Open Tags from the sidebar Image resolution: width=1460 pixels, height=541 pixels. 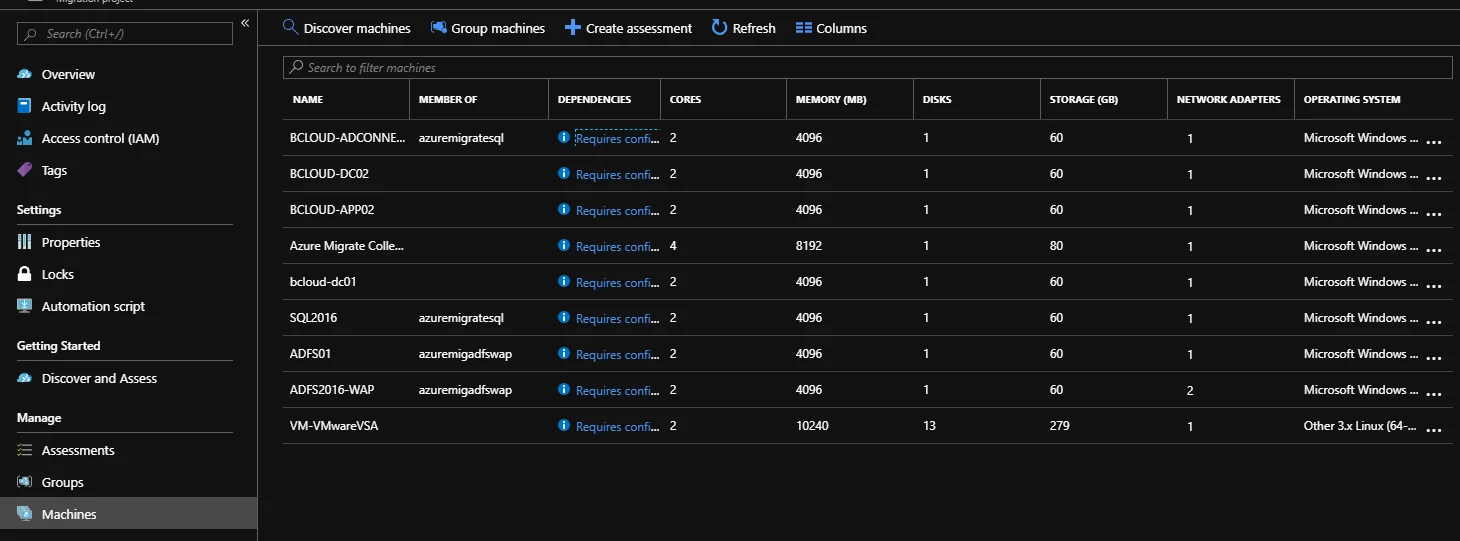pyautogui.click(x=54, y=170)
